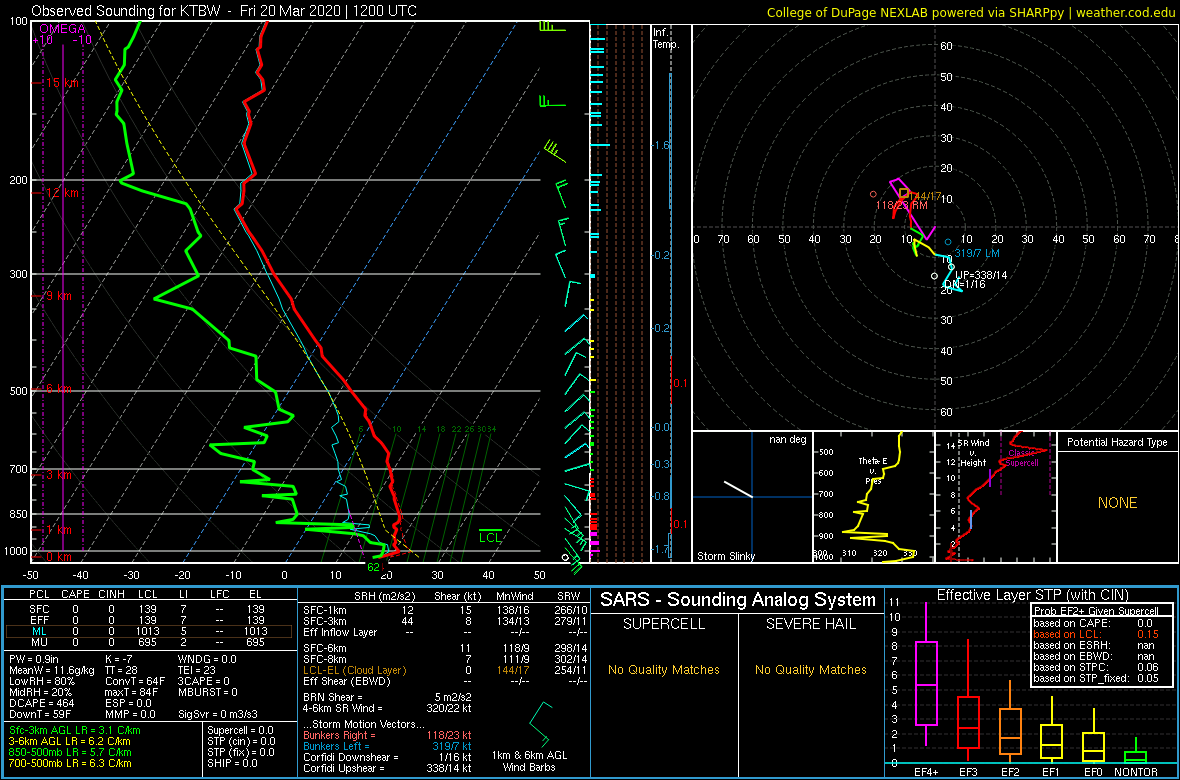Click the magenta 'Classic Supercell' annotation

click(1023, 458)
